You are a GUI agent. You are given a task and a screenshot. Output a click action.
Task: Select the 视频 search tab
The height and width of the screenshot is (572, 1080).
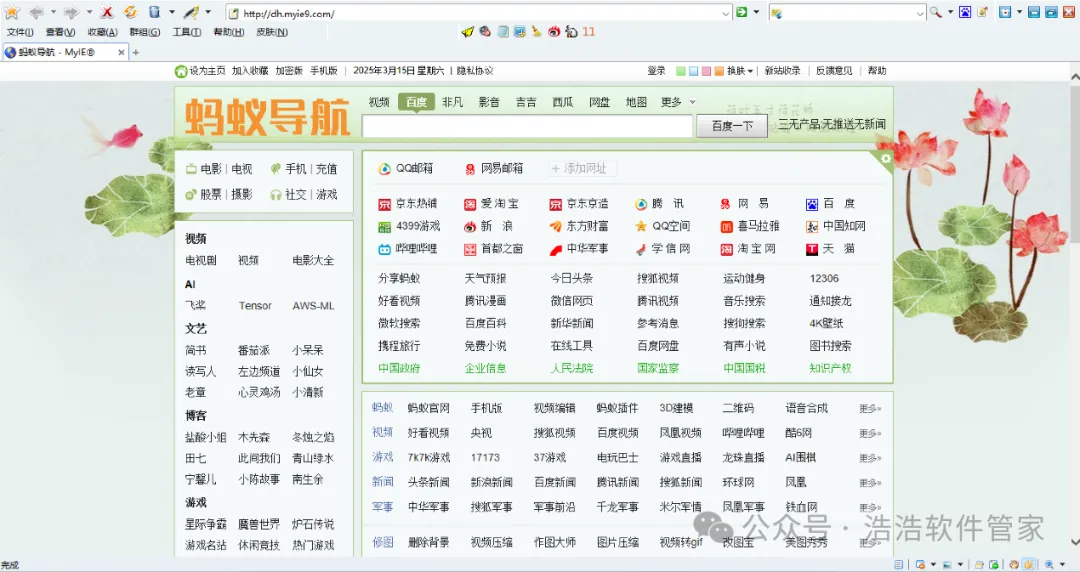click(x=379, y=102)
